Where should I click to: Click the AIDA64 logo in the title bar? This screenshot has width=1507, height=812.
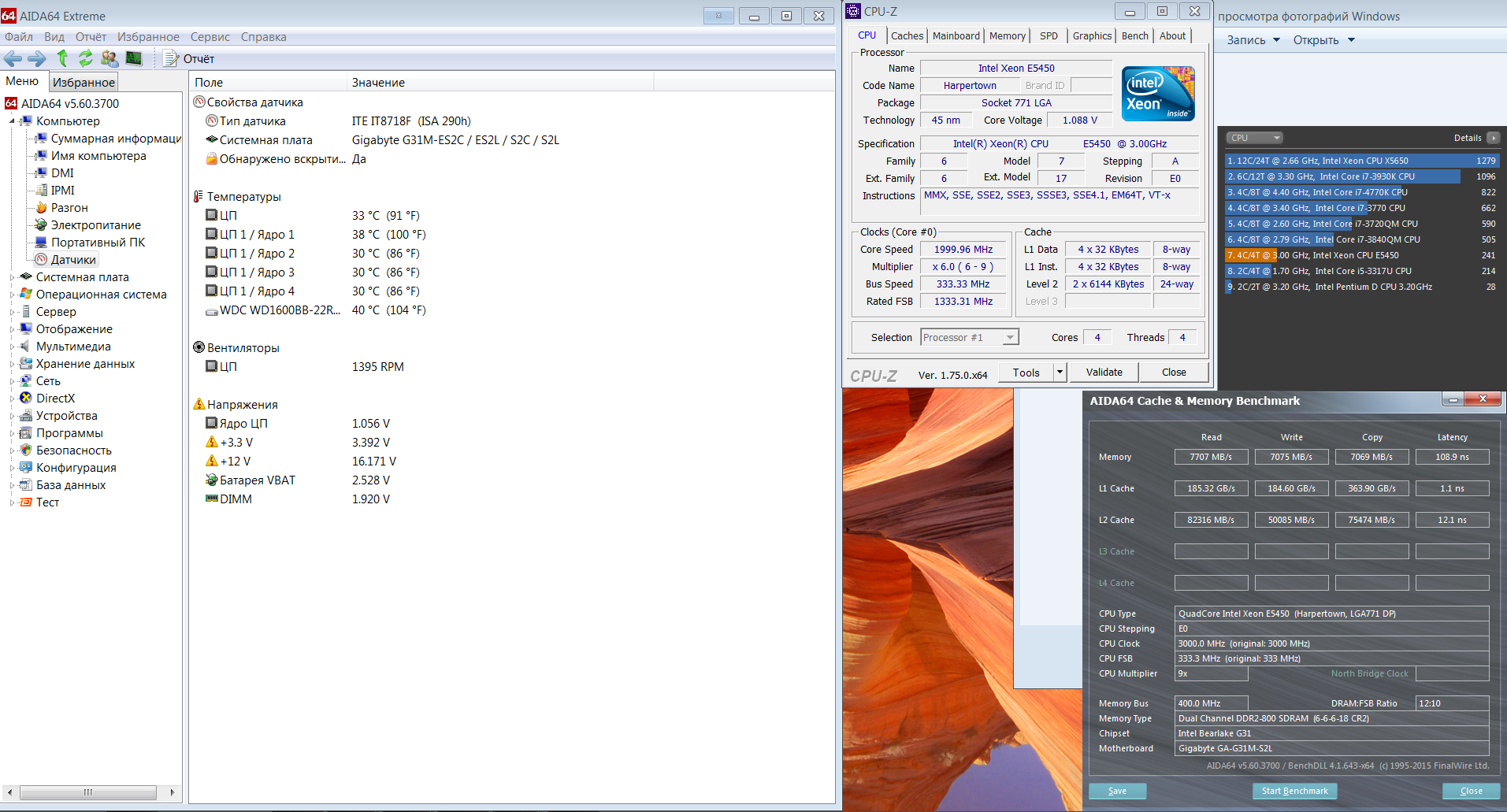tap(9, 16)
